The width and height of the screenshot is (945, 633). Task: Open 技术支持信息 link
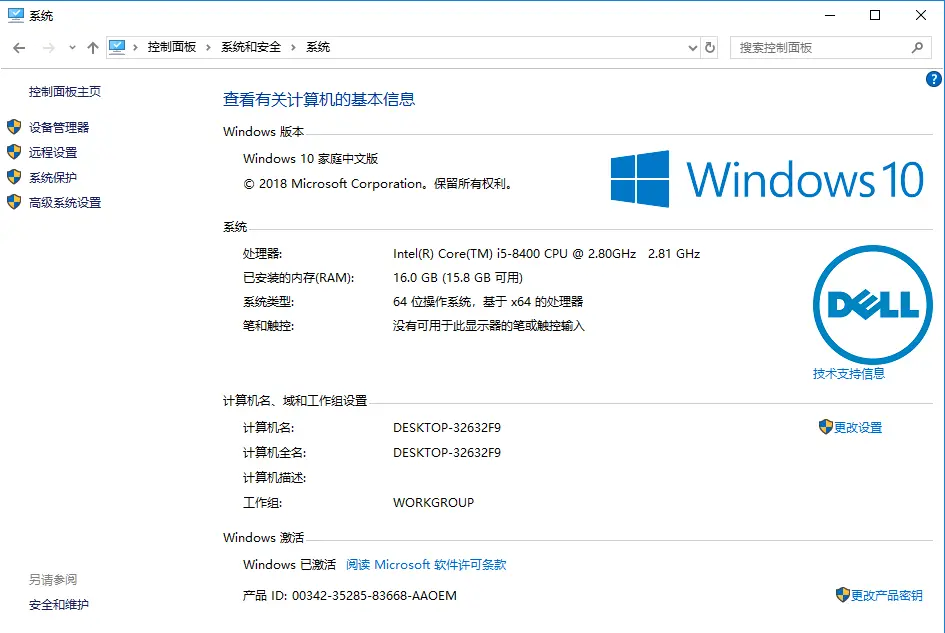point(849,374)
